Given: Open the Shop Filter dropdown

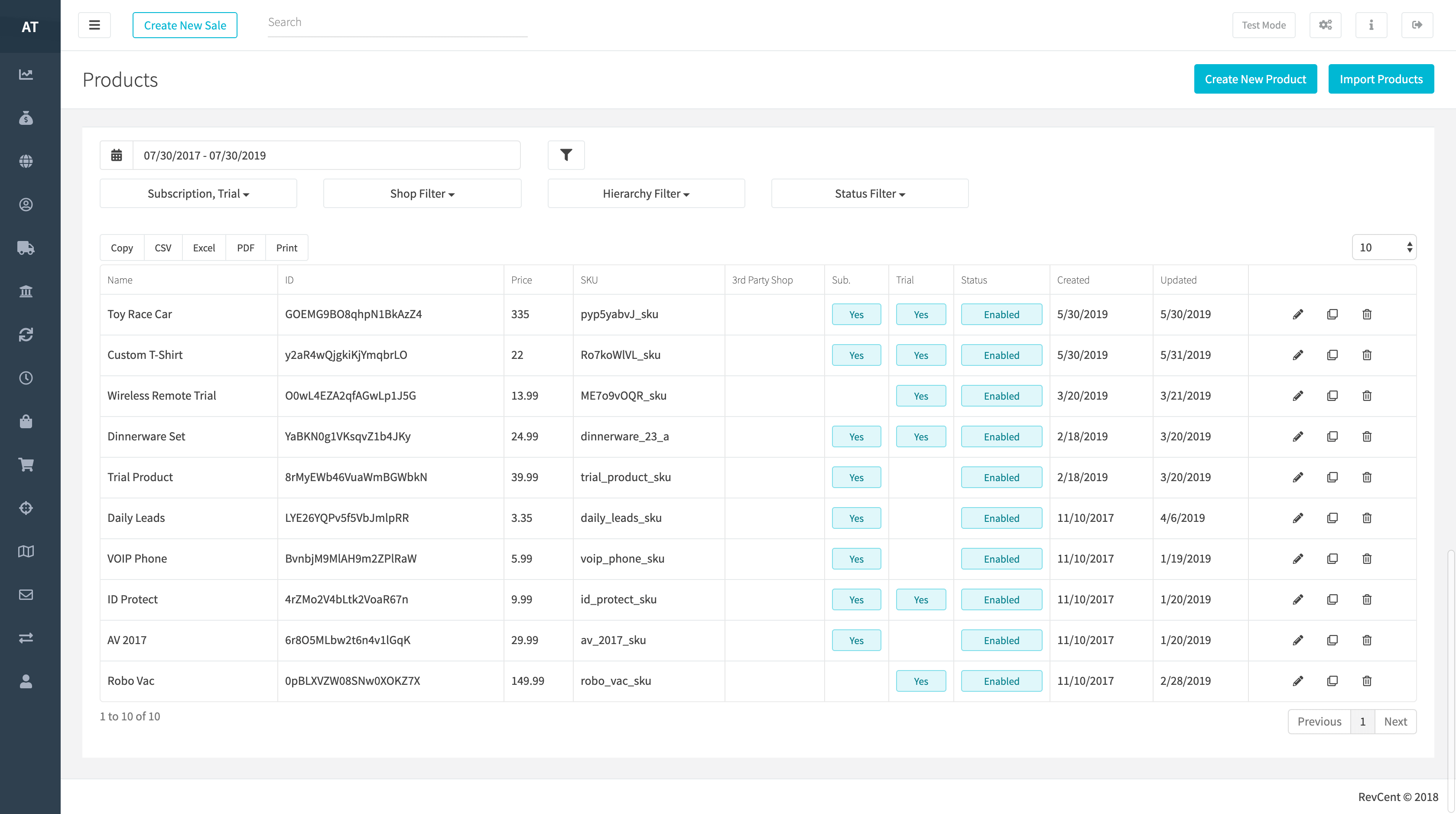Looking at the screenshot, I should (422, 193).
